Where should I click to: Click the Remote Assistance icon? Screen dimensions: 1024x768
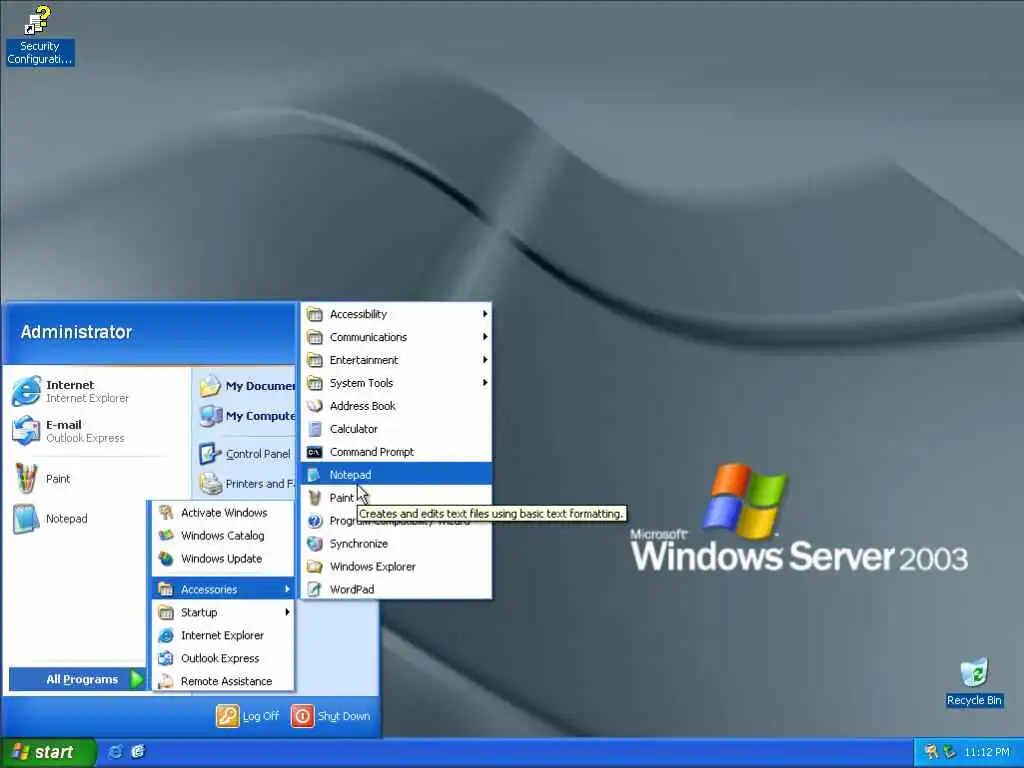pos(167,681)
